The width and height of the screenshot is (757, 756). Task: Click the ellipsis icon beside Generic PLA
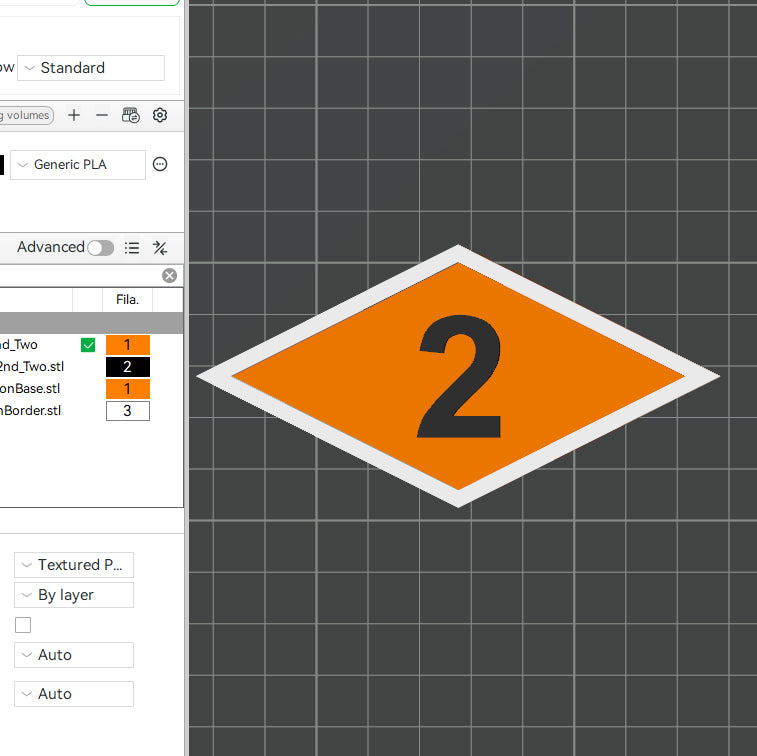160,165
